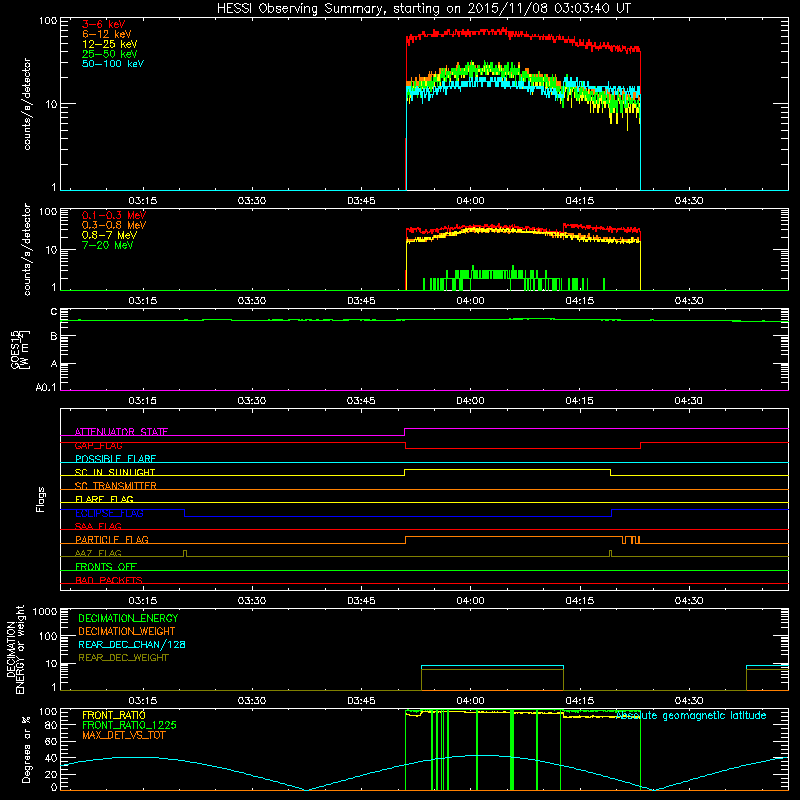The height and width of the screenshot is (800, 800).
Task: Select the POSSIBLE_FLARE flag label
Action: pos(115,459)
